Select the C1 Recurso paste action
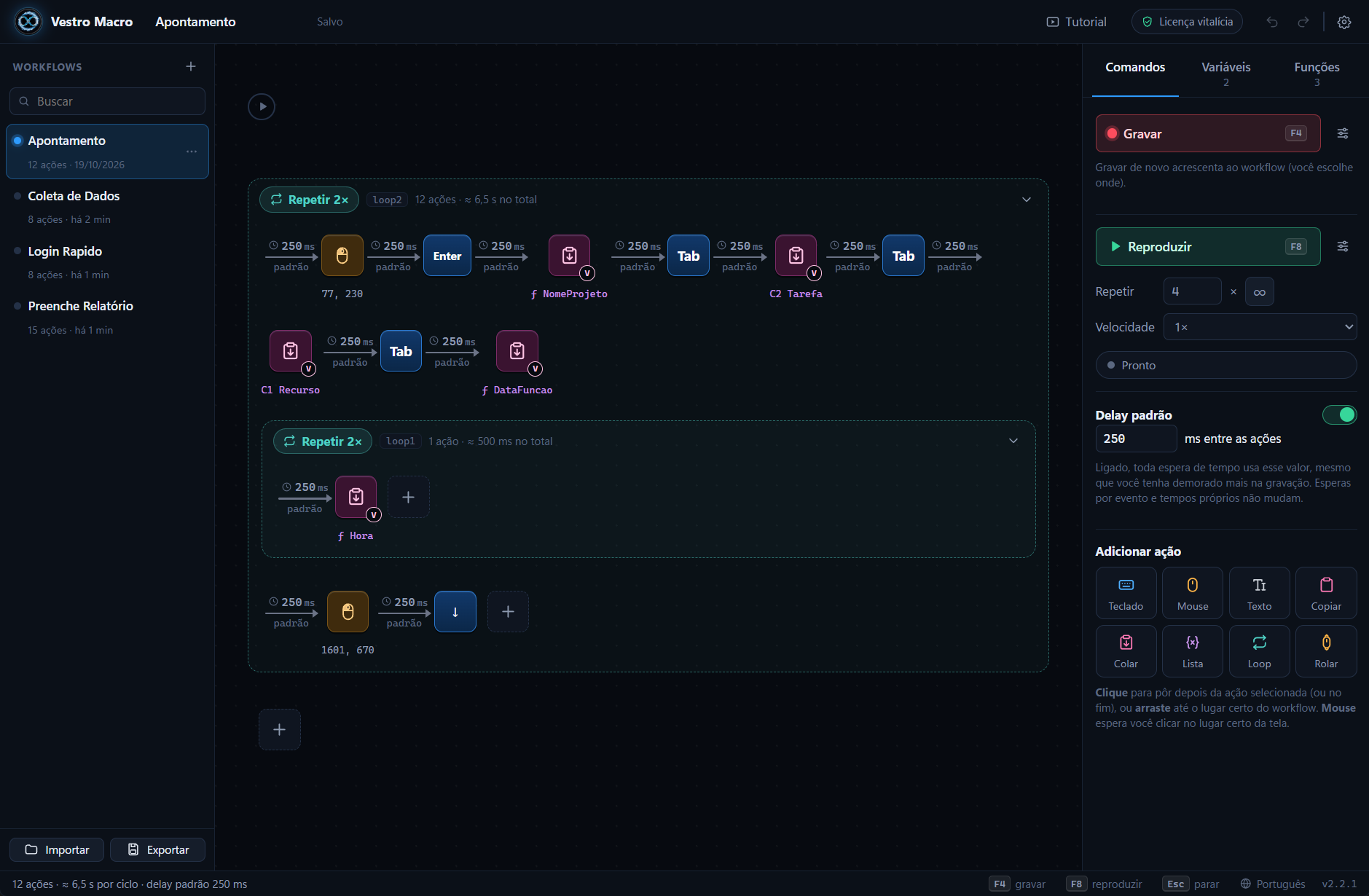This screenshot has height=896, width=1369. [291, 351]
